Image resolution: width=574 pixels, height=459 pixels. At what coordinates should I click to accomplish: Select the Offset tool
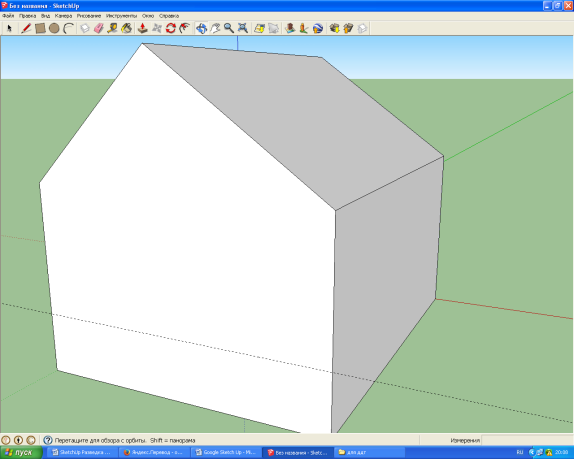(185, 28)
